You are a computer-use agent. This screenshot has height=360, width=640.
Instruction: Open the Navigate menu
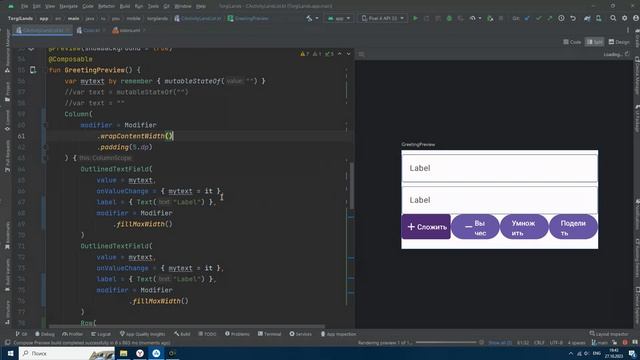tap(69, 6)
